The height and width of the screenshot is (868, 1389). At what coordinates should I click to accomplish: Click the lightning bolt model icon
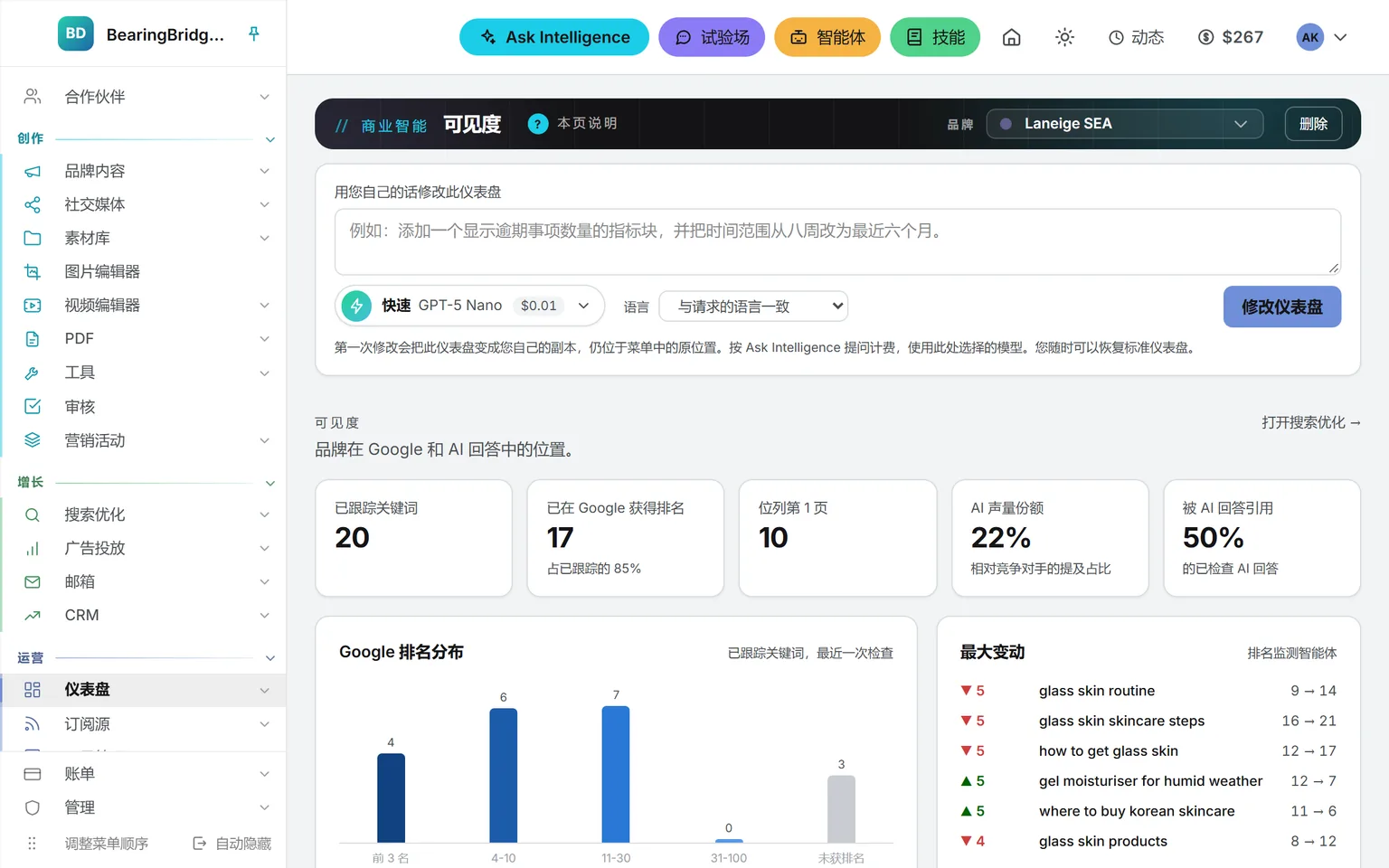tap(357, 306)
